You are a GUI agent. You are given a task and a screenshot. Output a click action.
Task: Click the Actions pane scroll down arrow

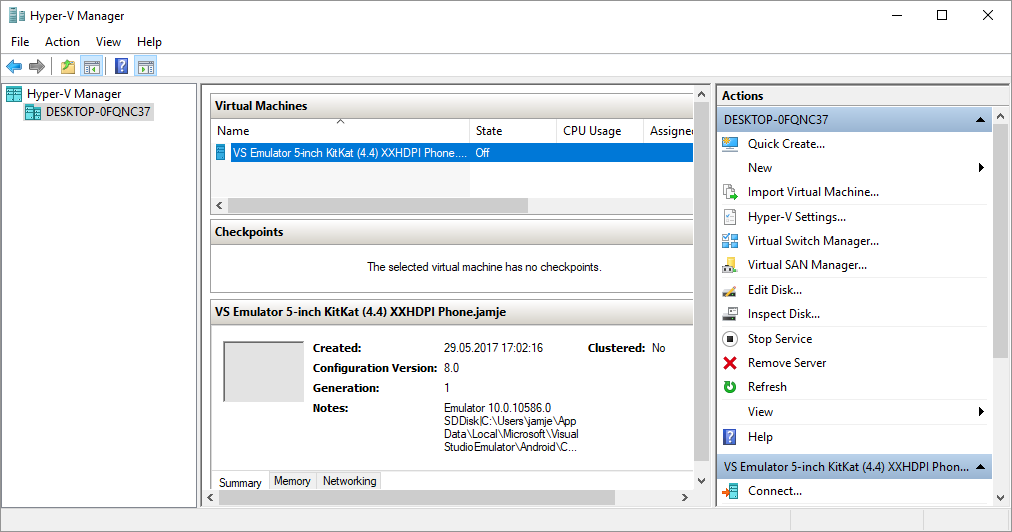pos(1000,498)
